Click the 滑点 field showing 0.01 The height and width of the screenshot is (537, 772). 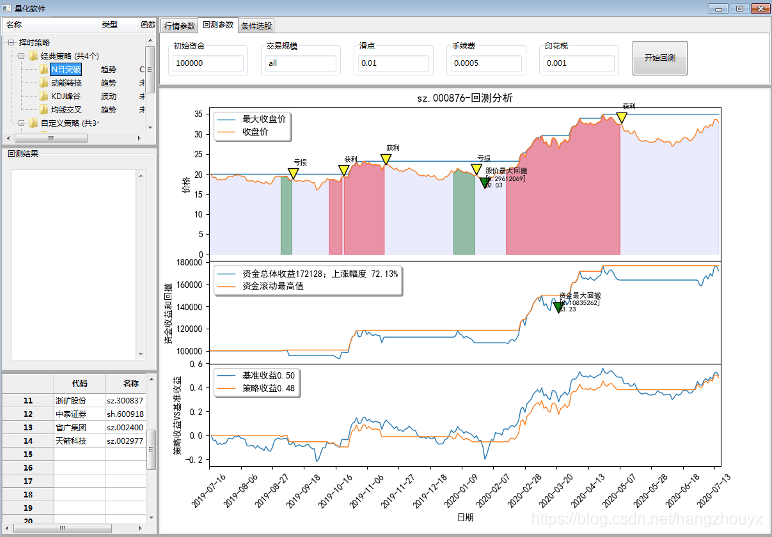click(x=393, y=63)
